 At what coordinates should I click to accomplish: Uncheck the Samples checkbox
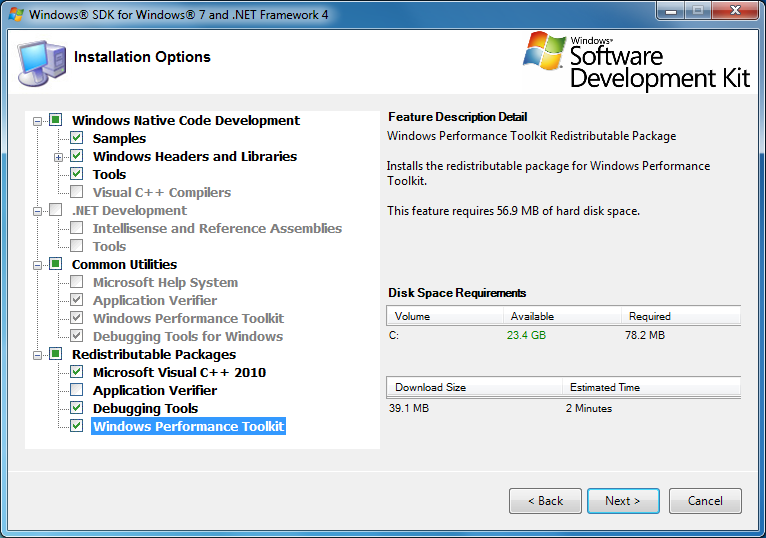click(77, 139)
